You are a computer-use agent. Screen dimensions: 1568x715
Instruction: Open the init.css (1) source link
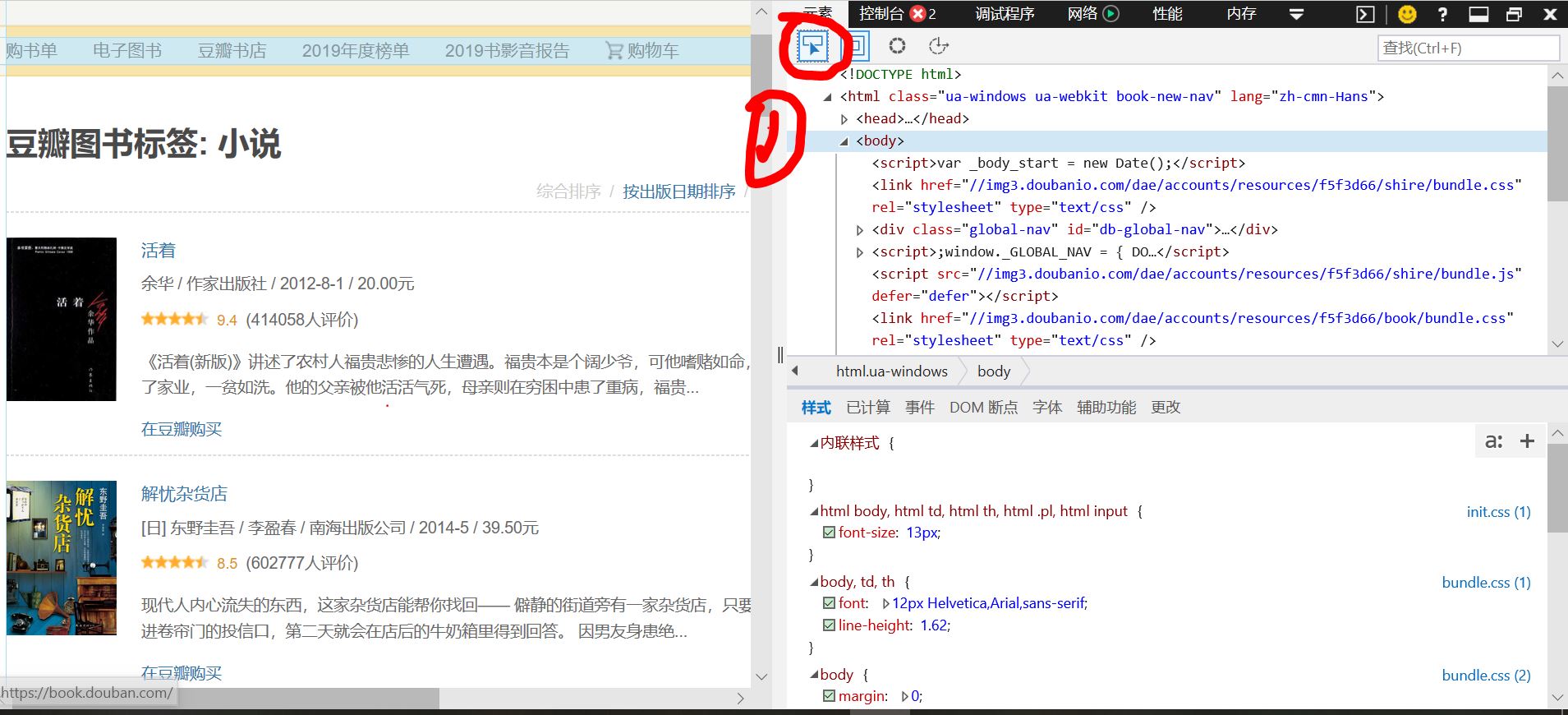(x=1499, y=511)
